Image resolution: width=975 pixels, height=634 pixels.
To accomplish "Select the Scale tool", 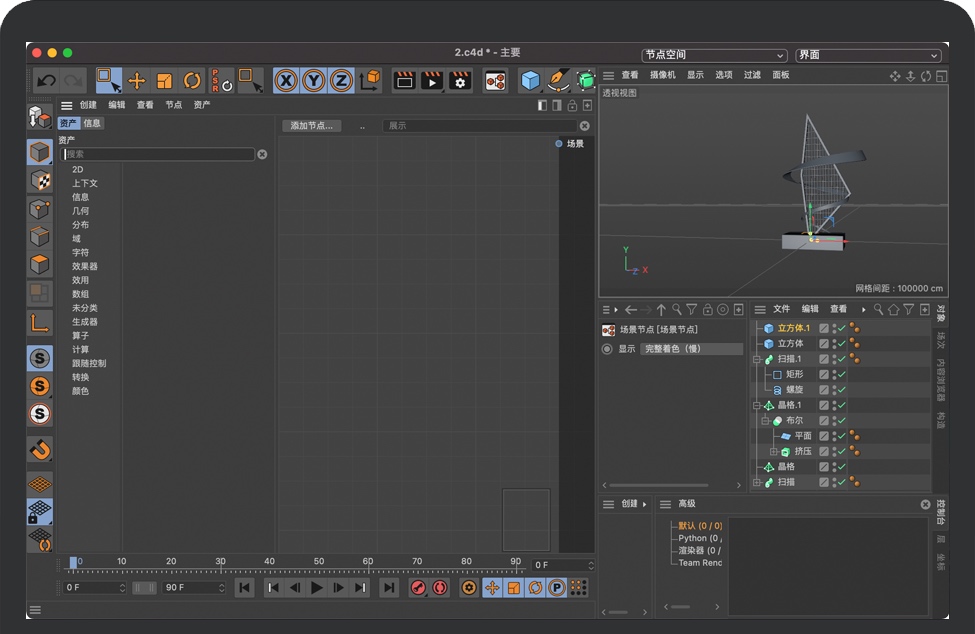I will pyautogui.click(x=163, y=80).
